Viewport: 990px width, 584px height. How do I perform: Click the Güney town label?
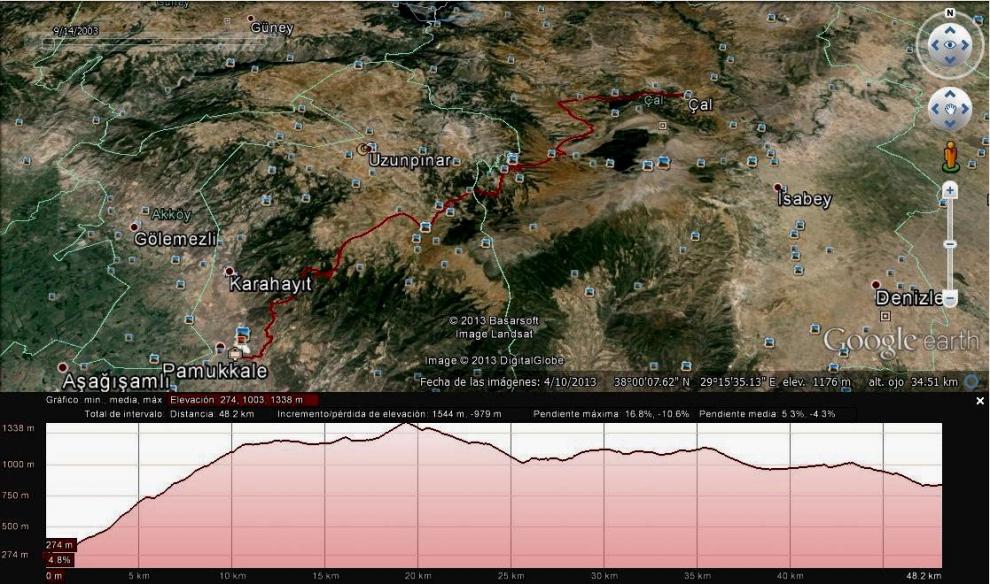click(x=272, y=28)
